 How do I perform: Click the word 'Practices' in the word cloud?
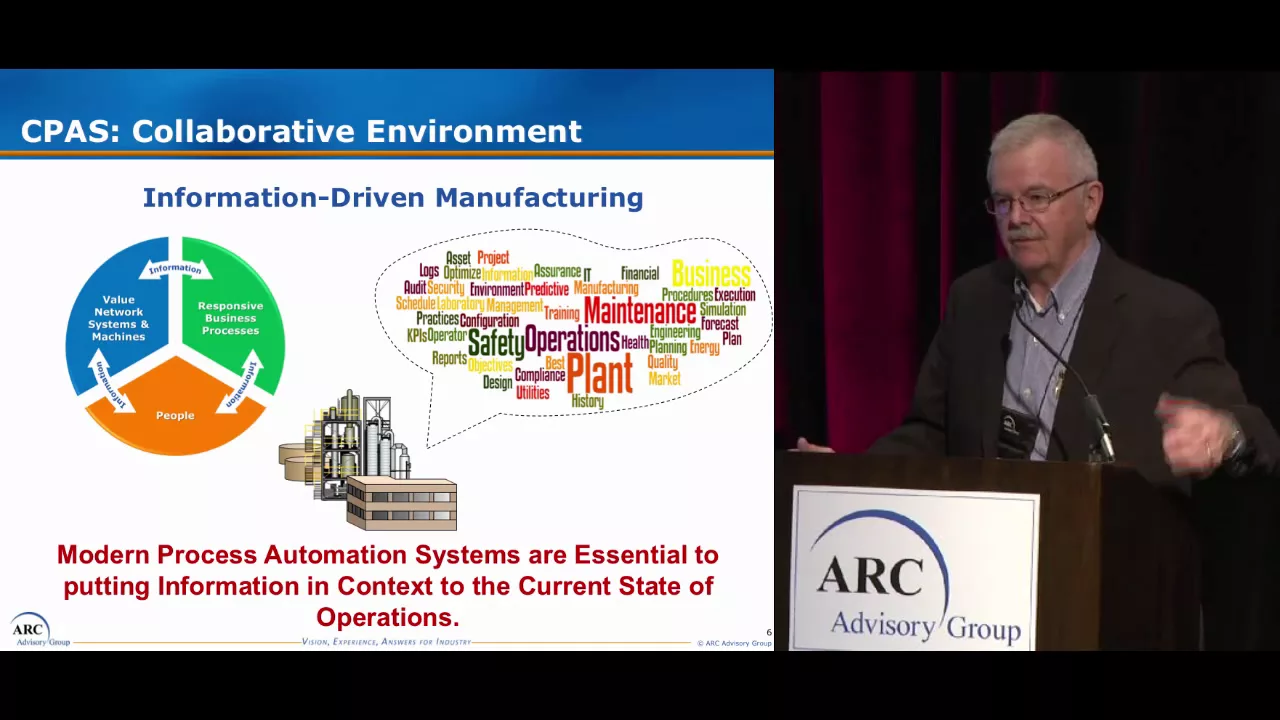(438, 318)
